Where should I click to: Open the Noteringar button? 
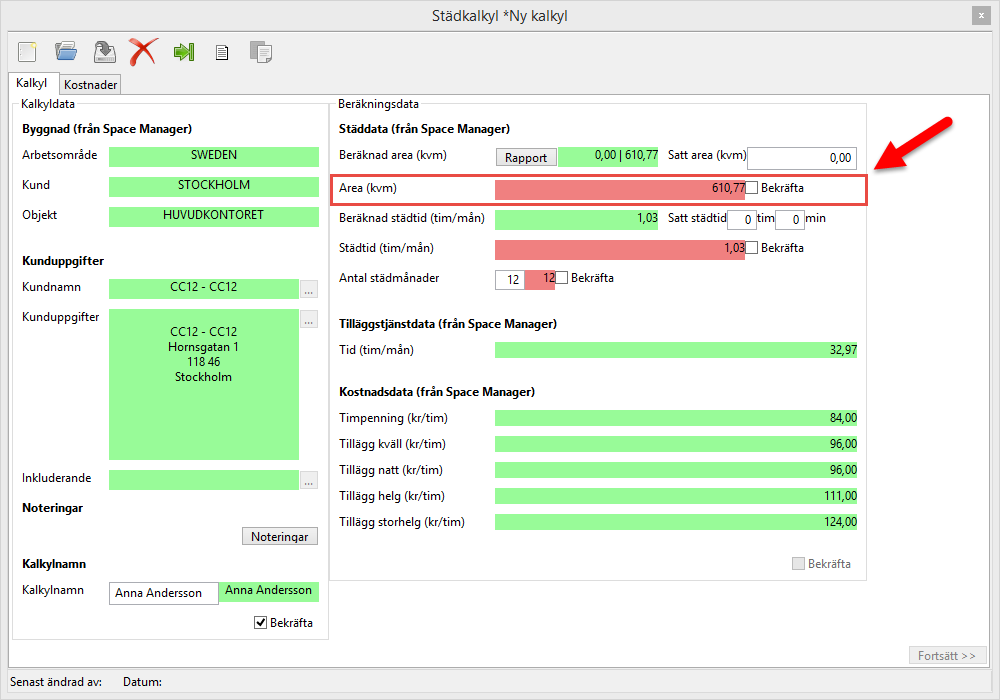click(x=280, y=537)
